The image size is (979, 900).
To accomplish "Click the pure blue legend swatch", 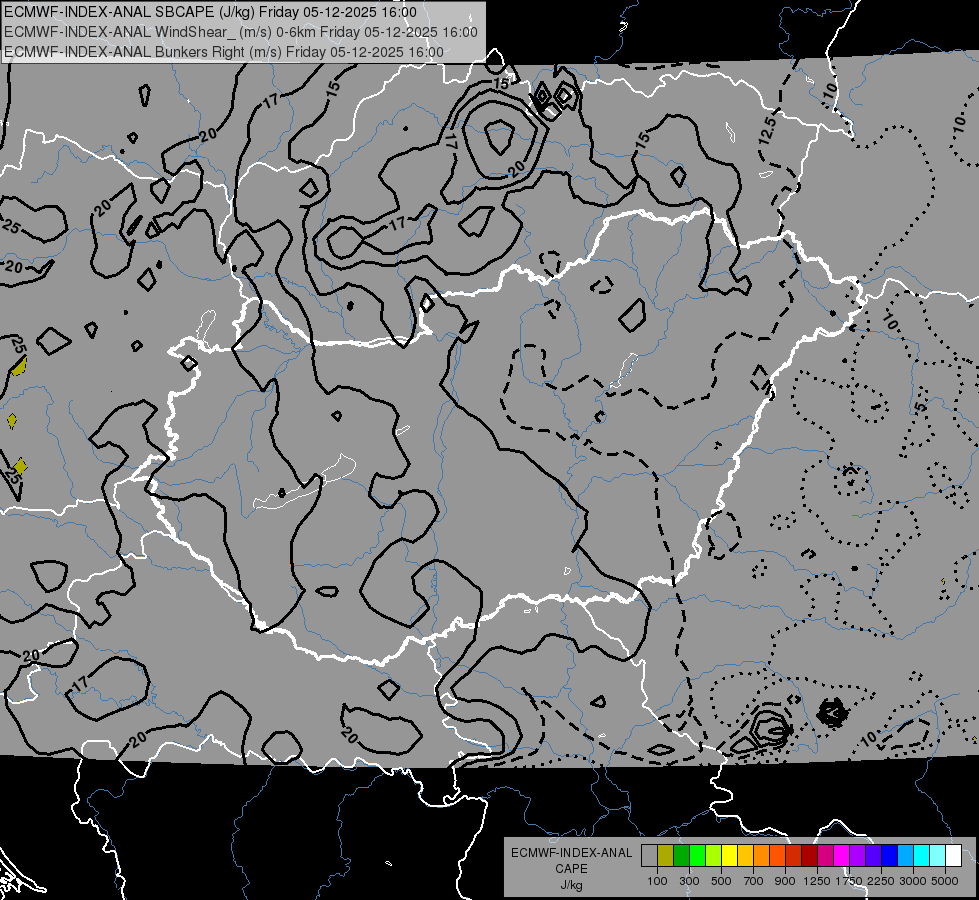I will (x=890, y=856).
